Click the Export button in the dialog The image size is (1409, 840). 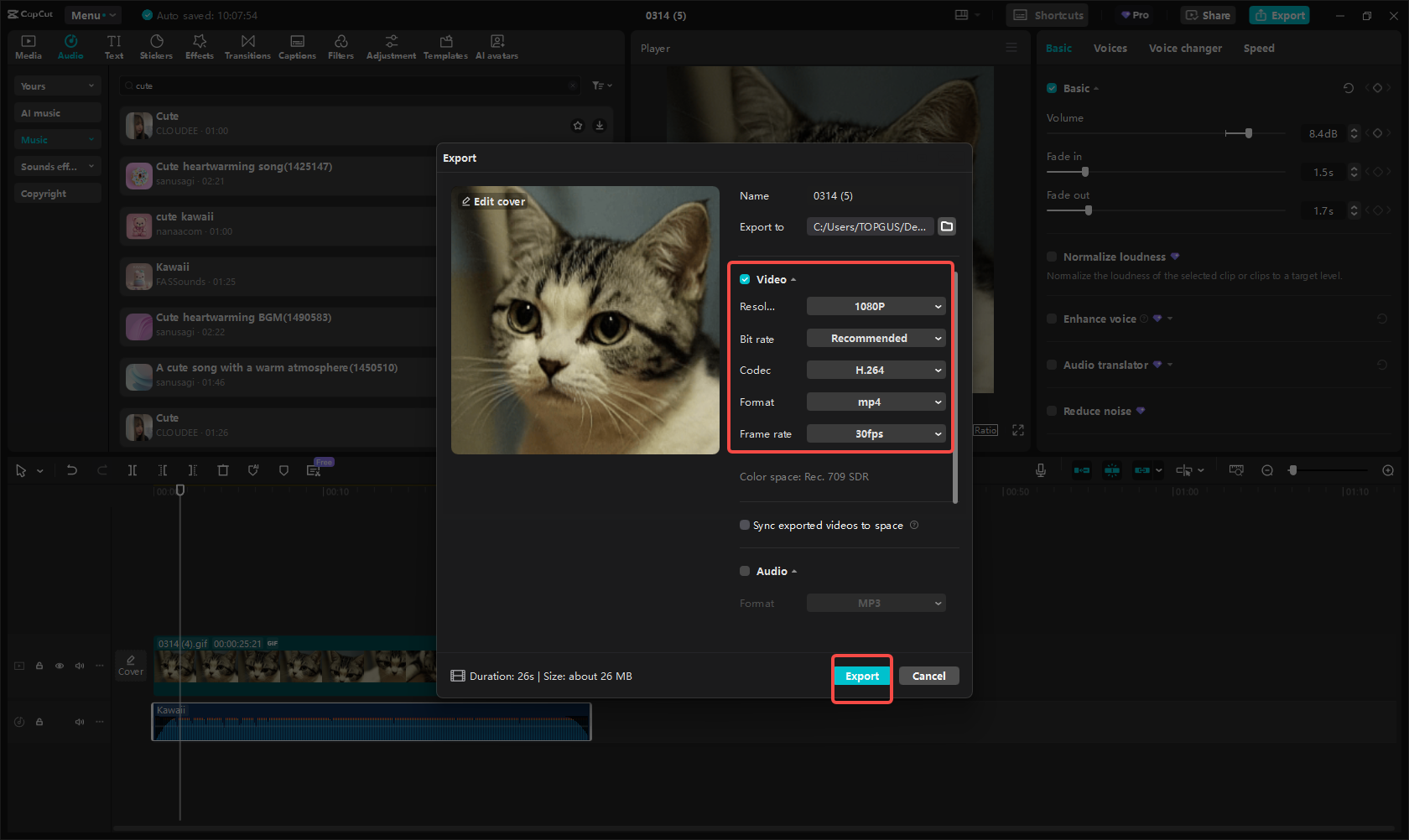862,676
